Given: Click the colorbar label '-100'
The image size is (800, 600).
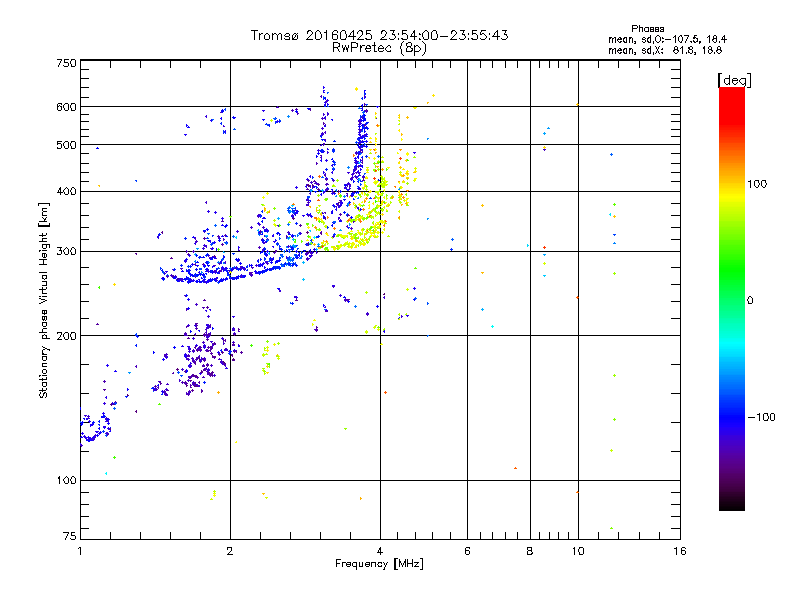Looking at the screenshot, I should pyautogui.click(x=761, y=417).
